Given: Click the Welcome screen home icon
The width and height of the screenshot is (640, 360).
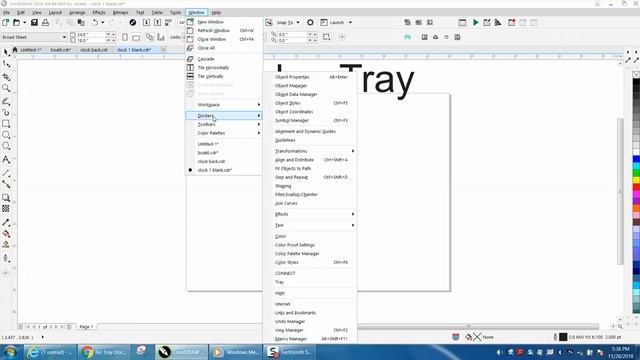Looking at the screenshot, I should pos(15,49).
